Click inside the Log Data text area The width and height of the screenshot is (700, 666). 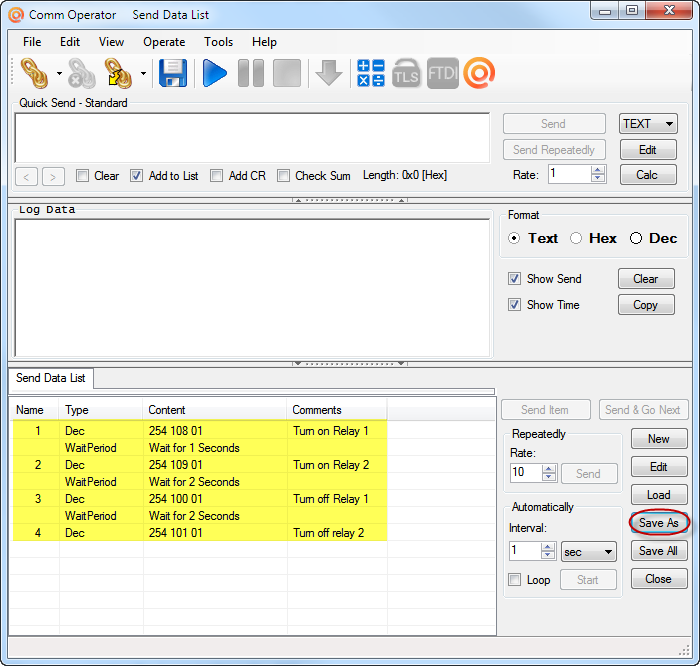coord(252,288)
